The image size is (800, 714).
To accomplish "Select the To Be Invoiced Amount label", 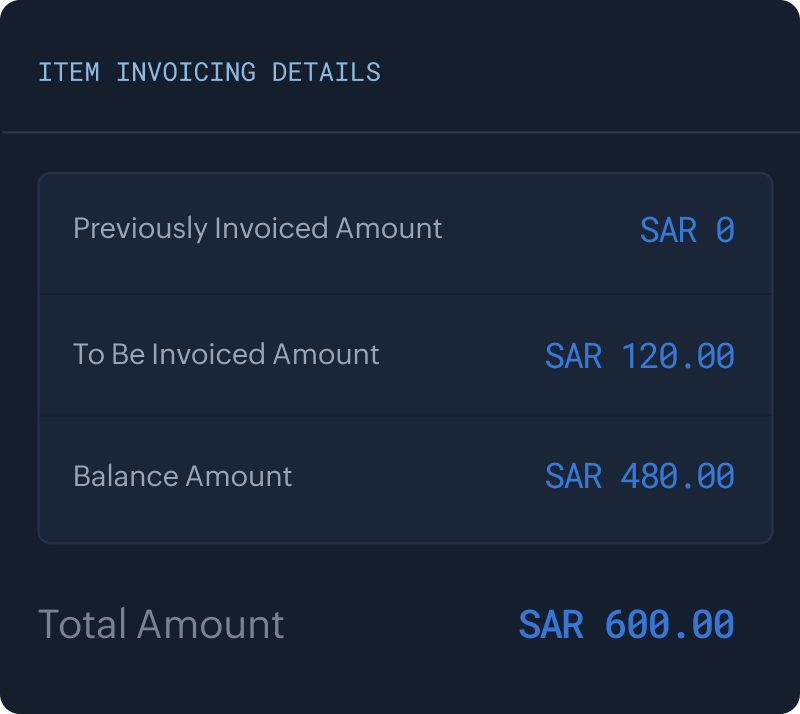I will (226, 354).
